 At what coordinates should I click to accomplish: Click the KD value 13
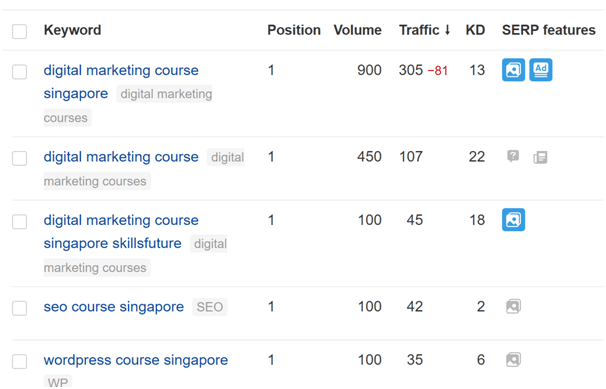(x=477, y=70)
